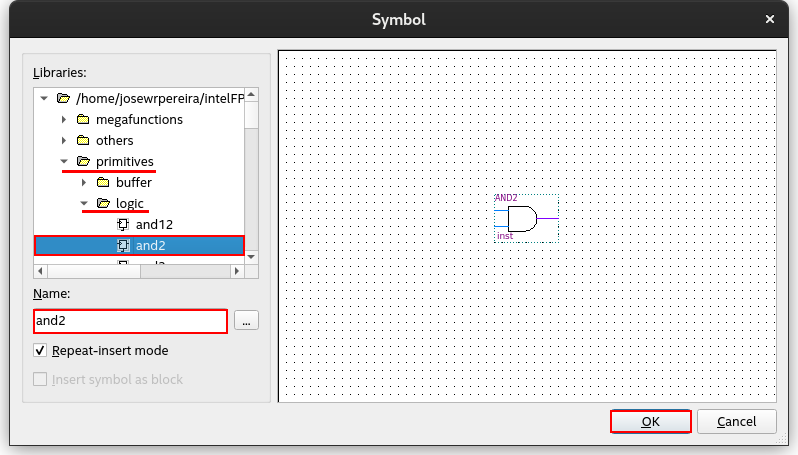This screenshot has width=798, height=455.
Task: Click the Name input field
Action: 130,321
